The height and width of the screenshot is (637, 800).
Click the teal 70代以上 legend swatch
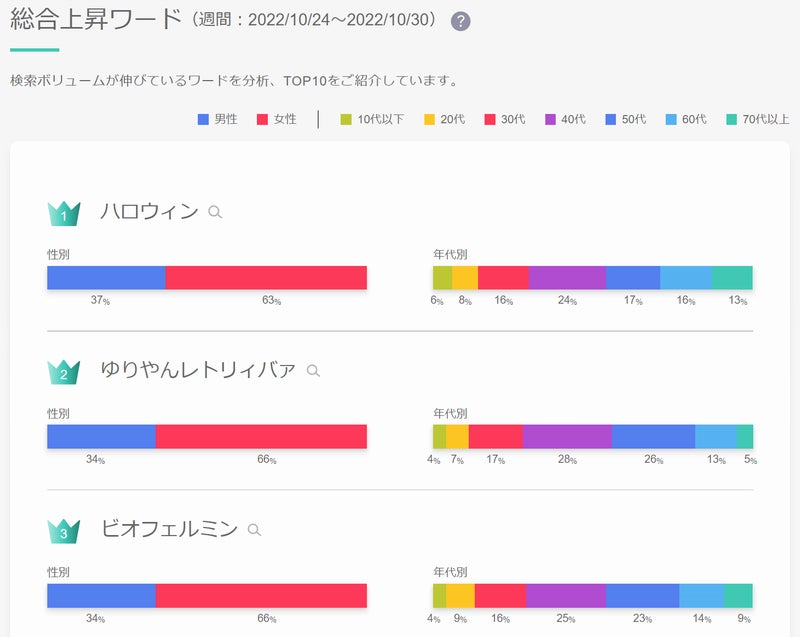tap(731, 119)
